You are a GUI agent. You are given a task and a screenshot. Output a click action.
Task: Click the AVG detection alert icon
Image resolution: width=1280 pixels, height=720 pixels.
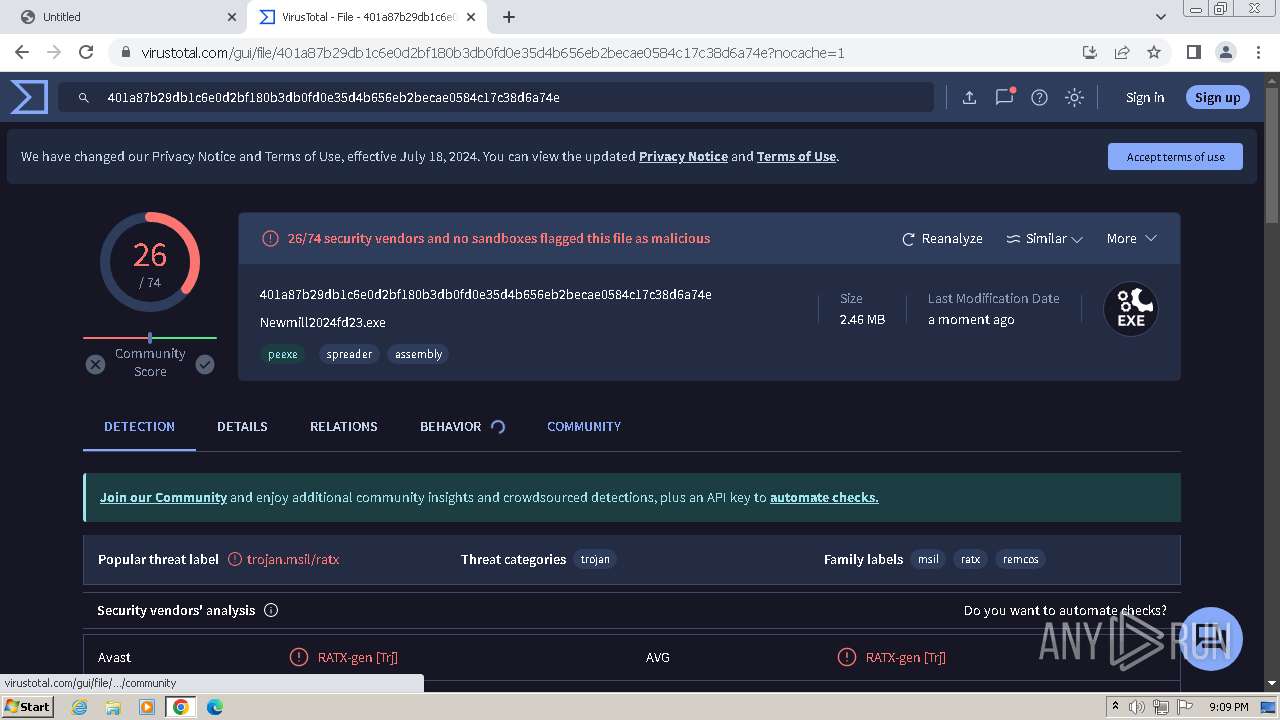pyautogui.click(x=846, y=657)
